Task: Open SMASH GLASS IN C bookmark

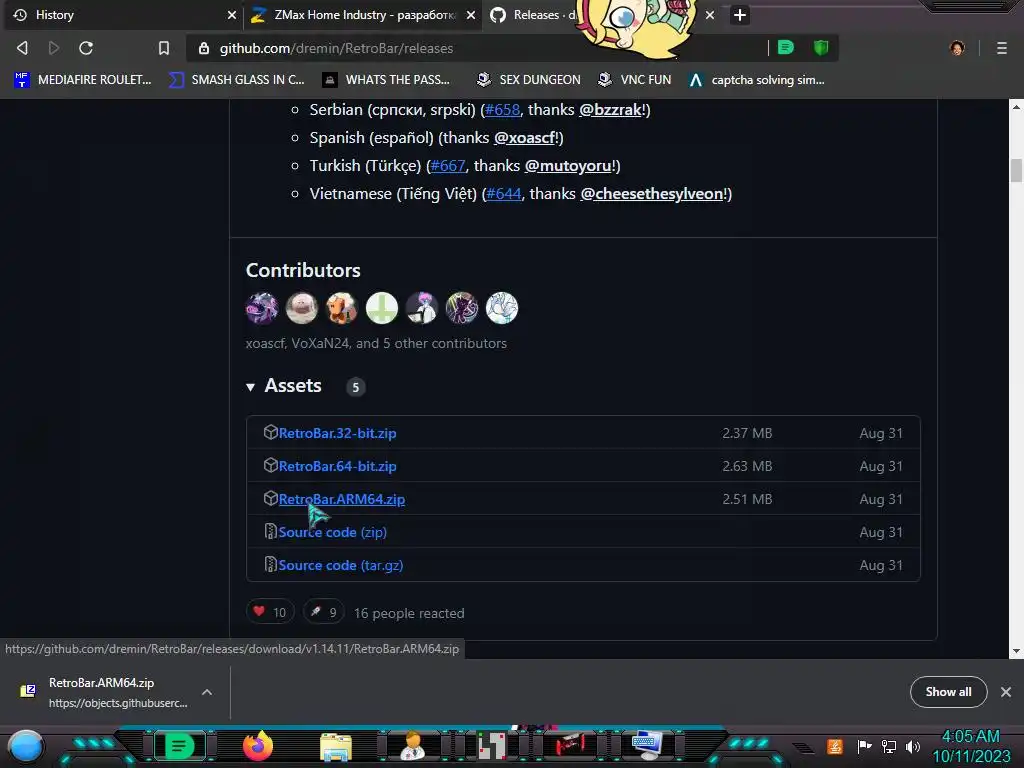Action: [237, 80]
